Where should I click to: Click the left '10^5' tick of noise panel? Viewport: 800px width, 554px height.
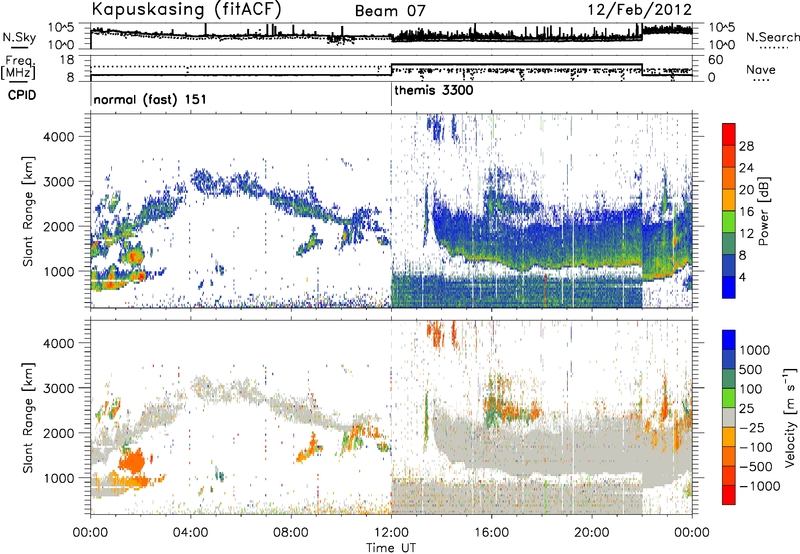point(61,28)
